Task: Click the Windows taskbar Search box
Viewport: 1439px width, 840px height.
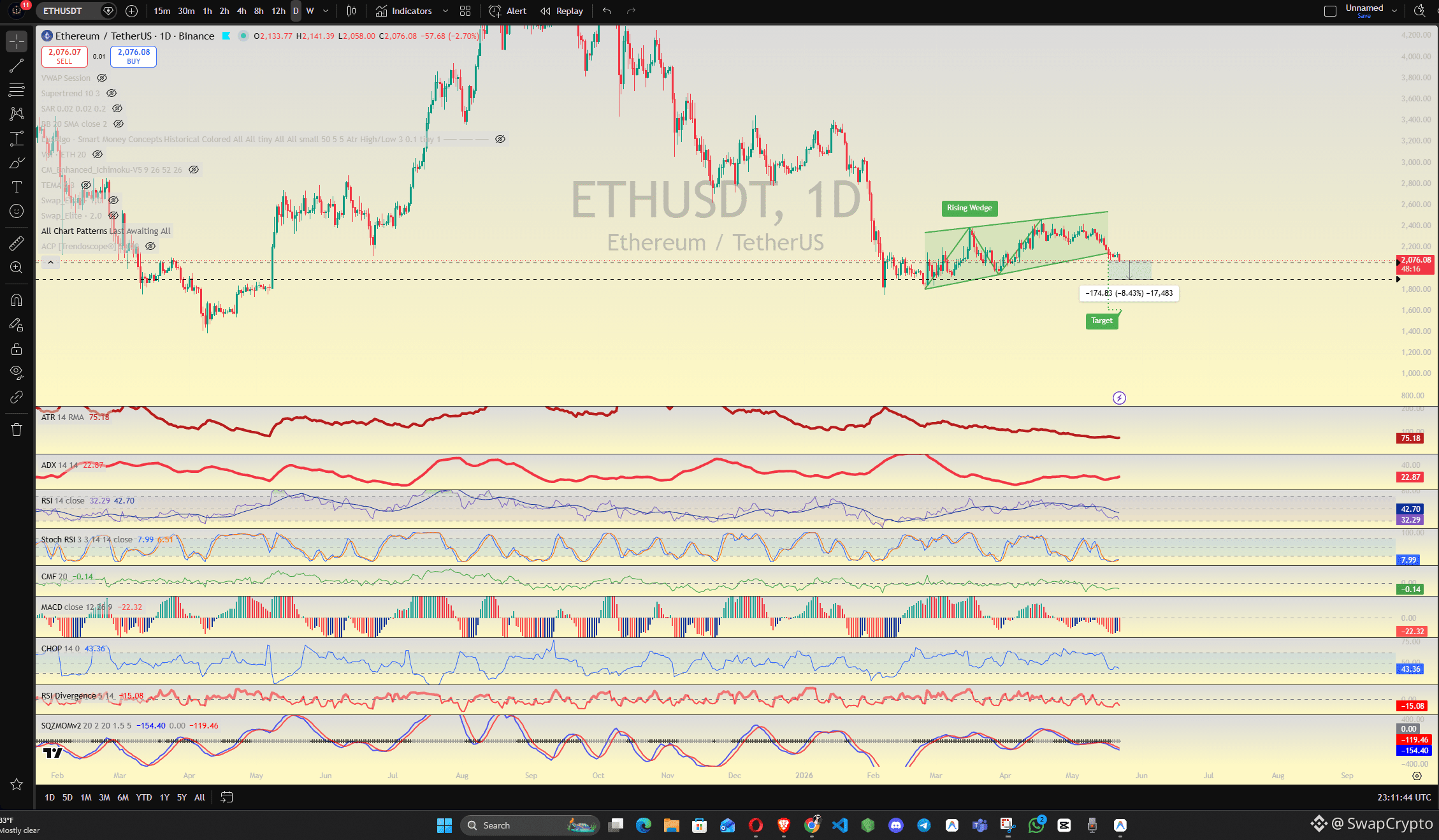Action: pyautogui.click(x=530, y=825)
